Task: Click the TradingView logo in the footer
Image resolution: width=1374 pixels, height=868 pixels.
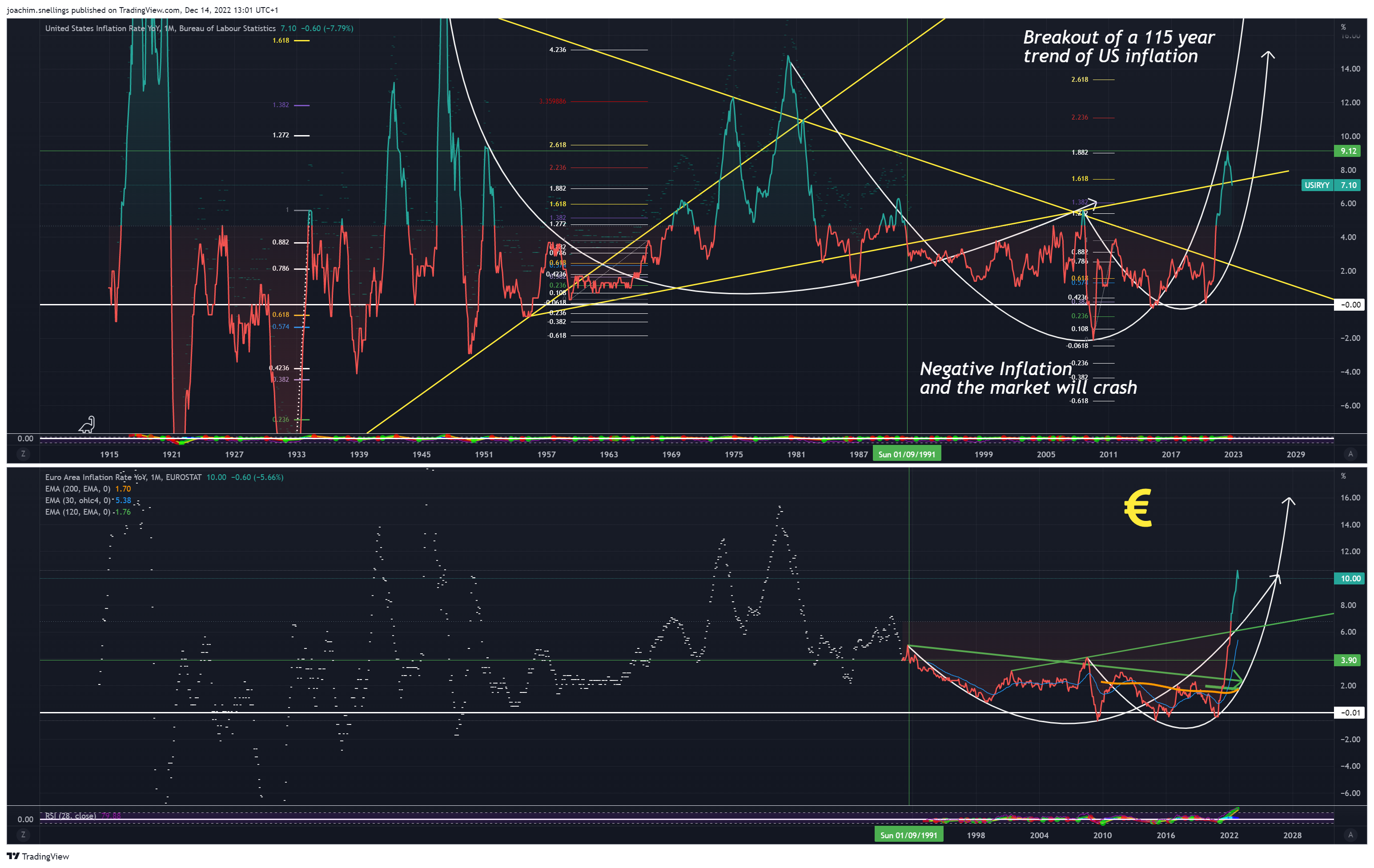Action: [38, 856]
